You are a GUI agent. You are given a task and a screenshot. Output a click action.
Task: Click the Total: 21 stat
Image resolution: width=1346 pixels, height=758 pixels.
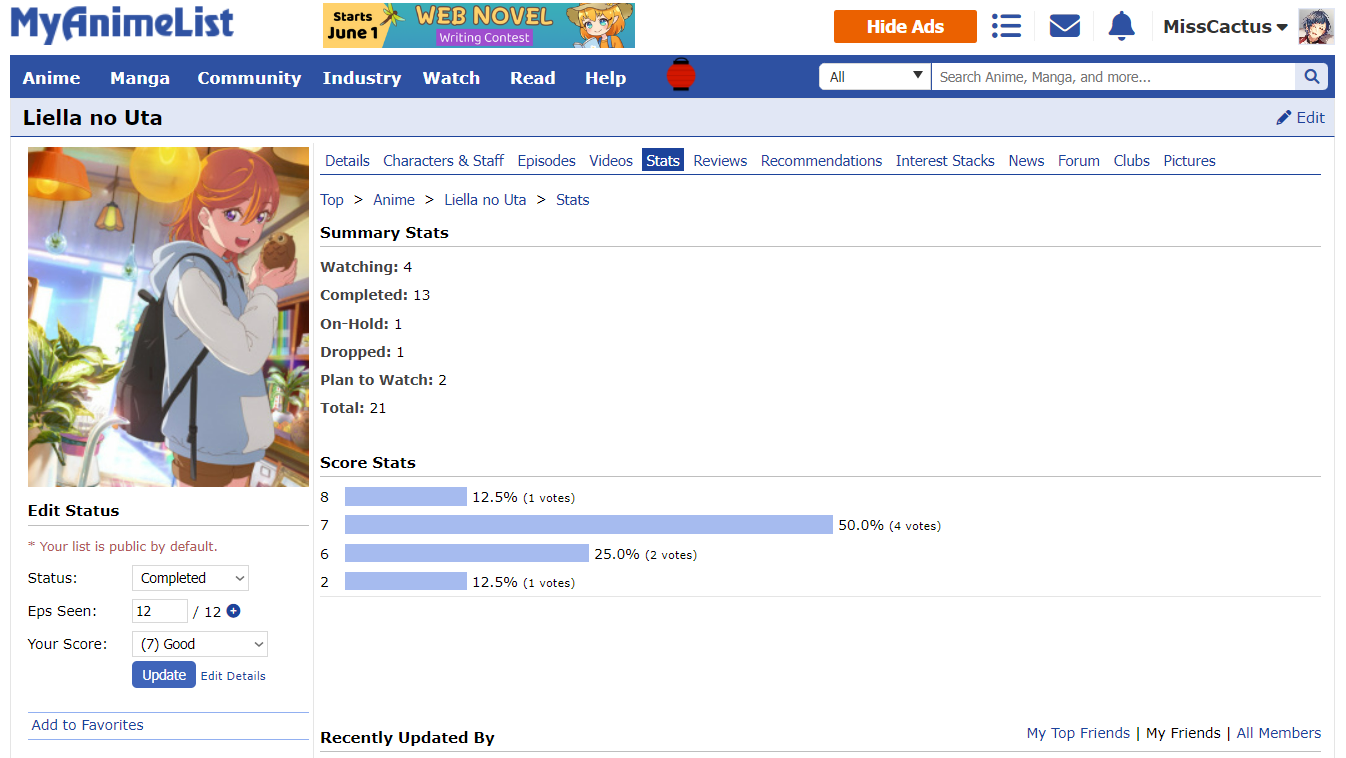(x=353, y=408)
